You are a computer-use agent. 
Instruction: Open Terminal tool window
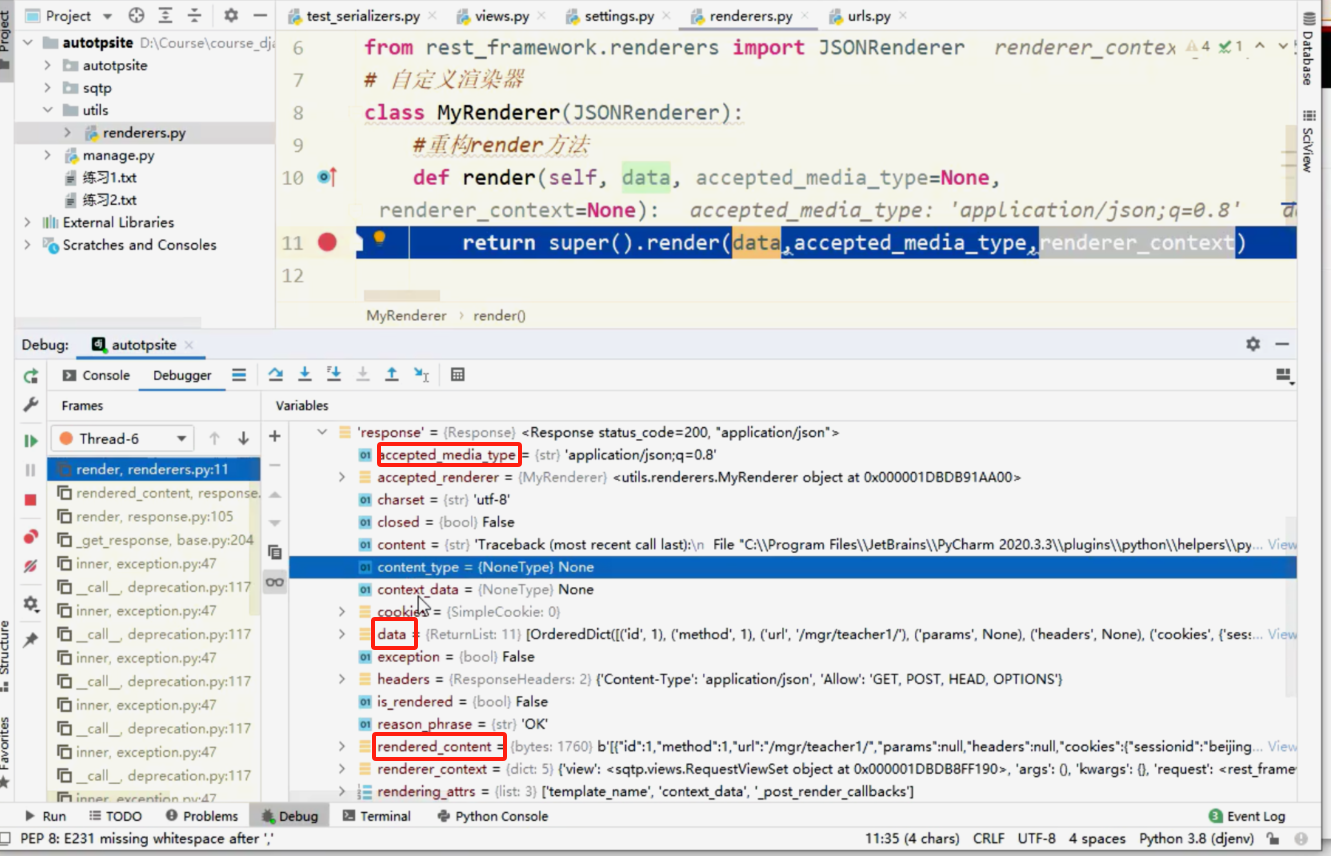pos(376,816)
